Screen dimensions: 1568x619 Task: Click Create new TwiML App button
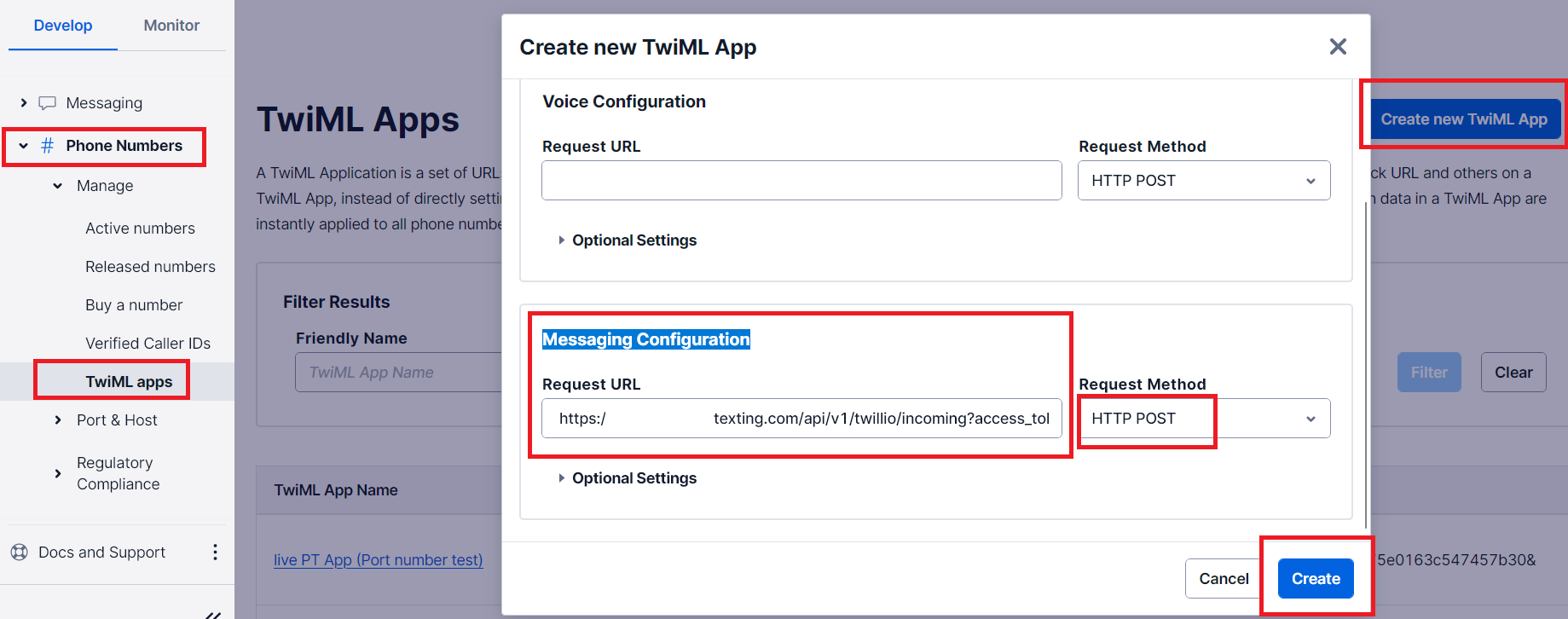[1464, 119]
